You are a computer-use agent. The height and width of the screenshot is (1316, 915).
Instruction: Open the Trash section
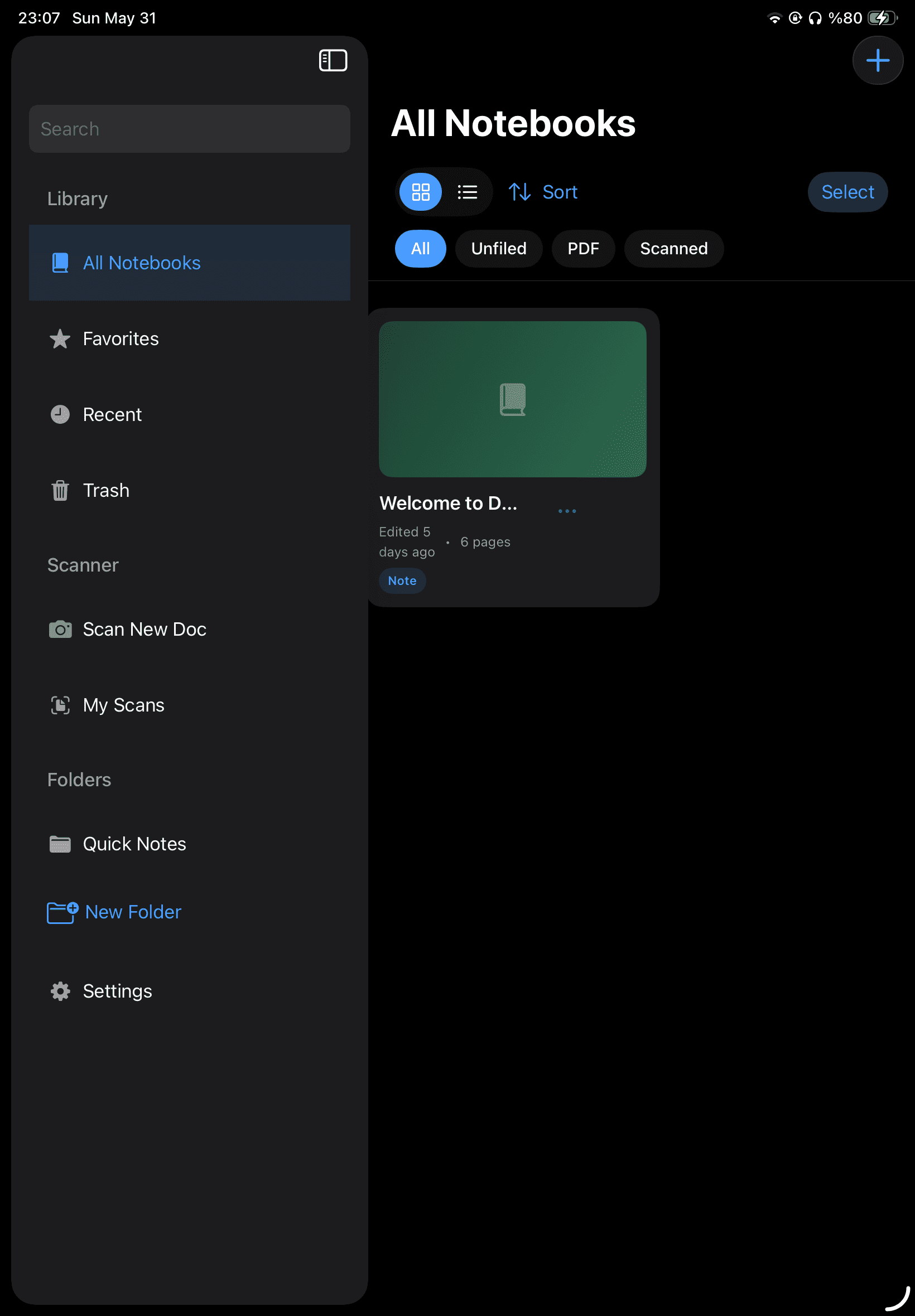click(x=189, y=490)
